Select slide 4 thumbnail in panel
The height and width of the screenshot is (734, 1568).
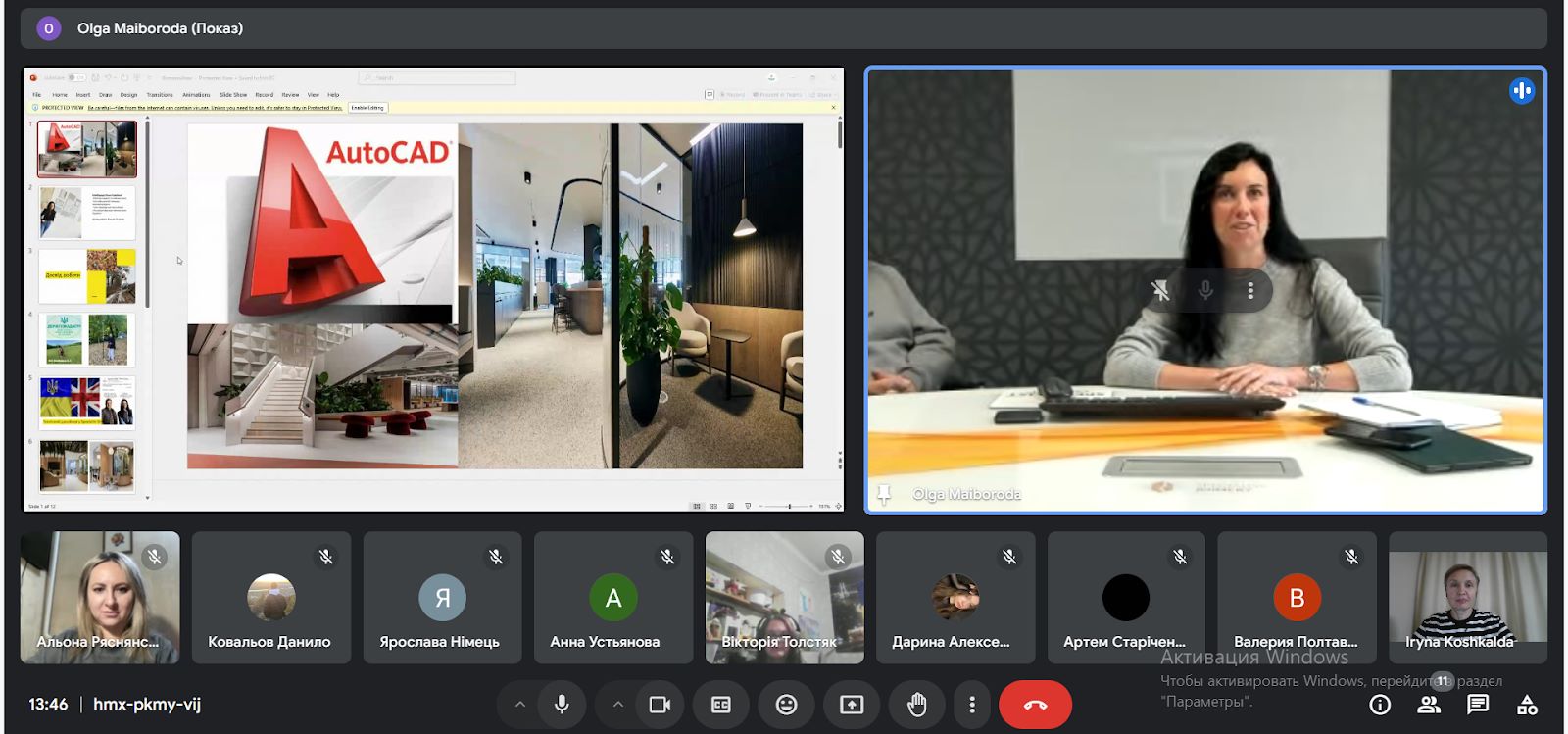[x=87, y=338]
